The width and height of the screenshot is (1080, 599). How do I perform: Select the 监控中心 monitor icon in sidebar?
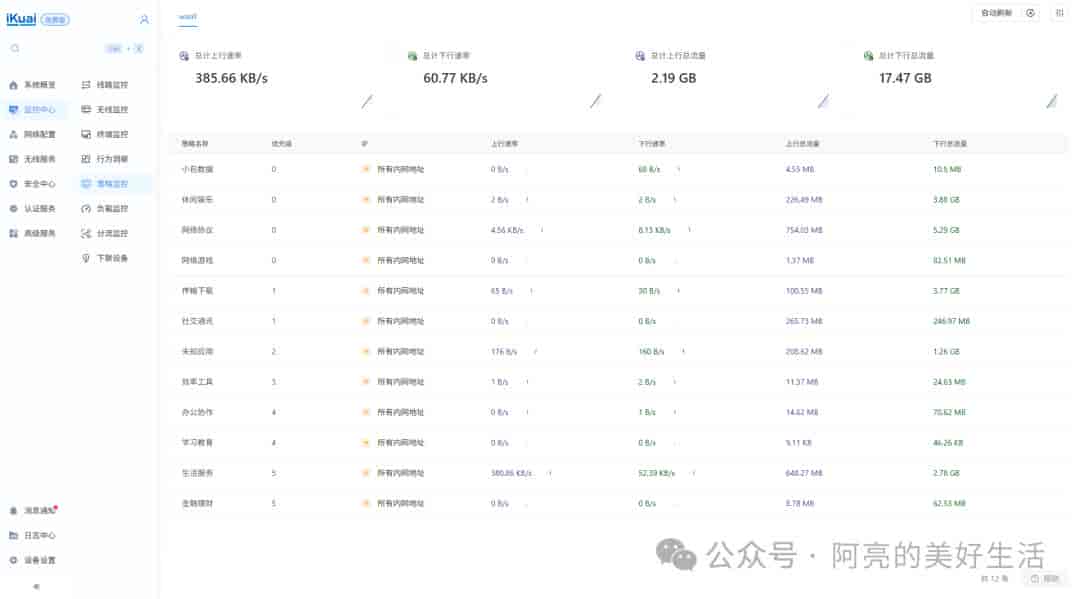pos(13,109)
